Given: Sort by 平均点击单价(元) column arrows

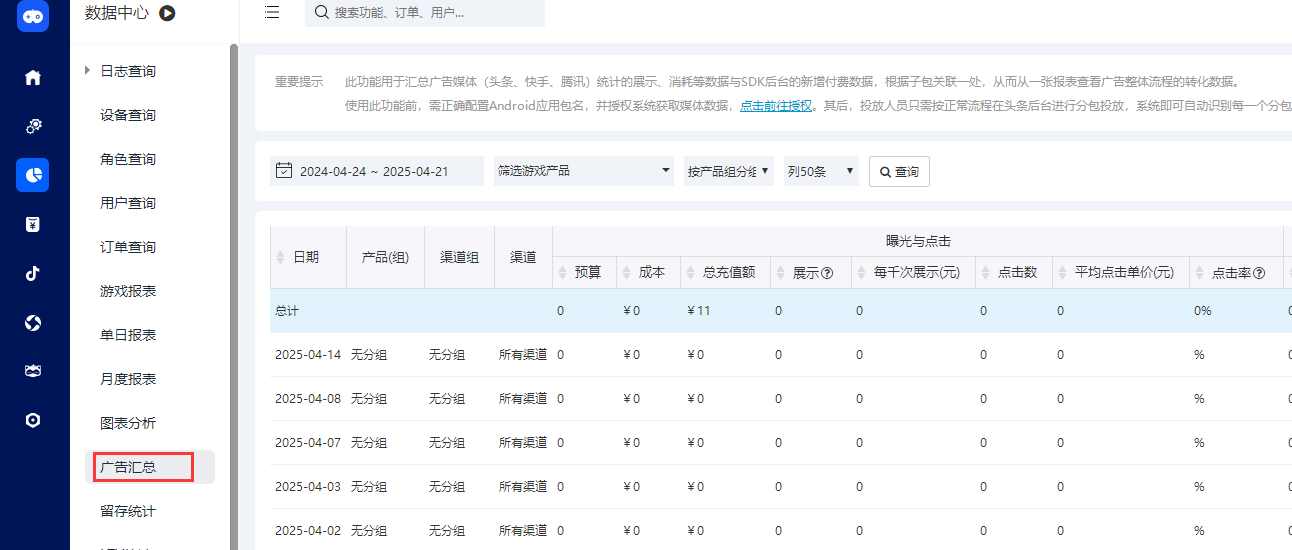Looking at the screenshot, I should pos(1062,272).
